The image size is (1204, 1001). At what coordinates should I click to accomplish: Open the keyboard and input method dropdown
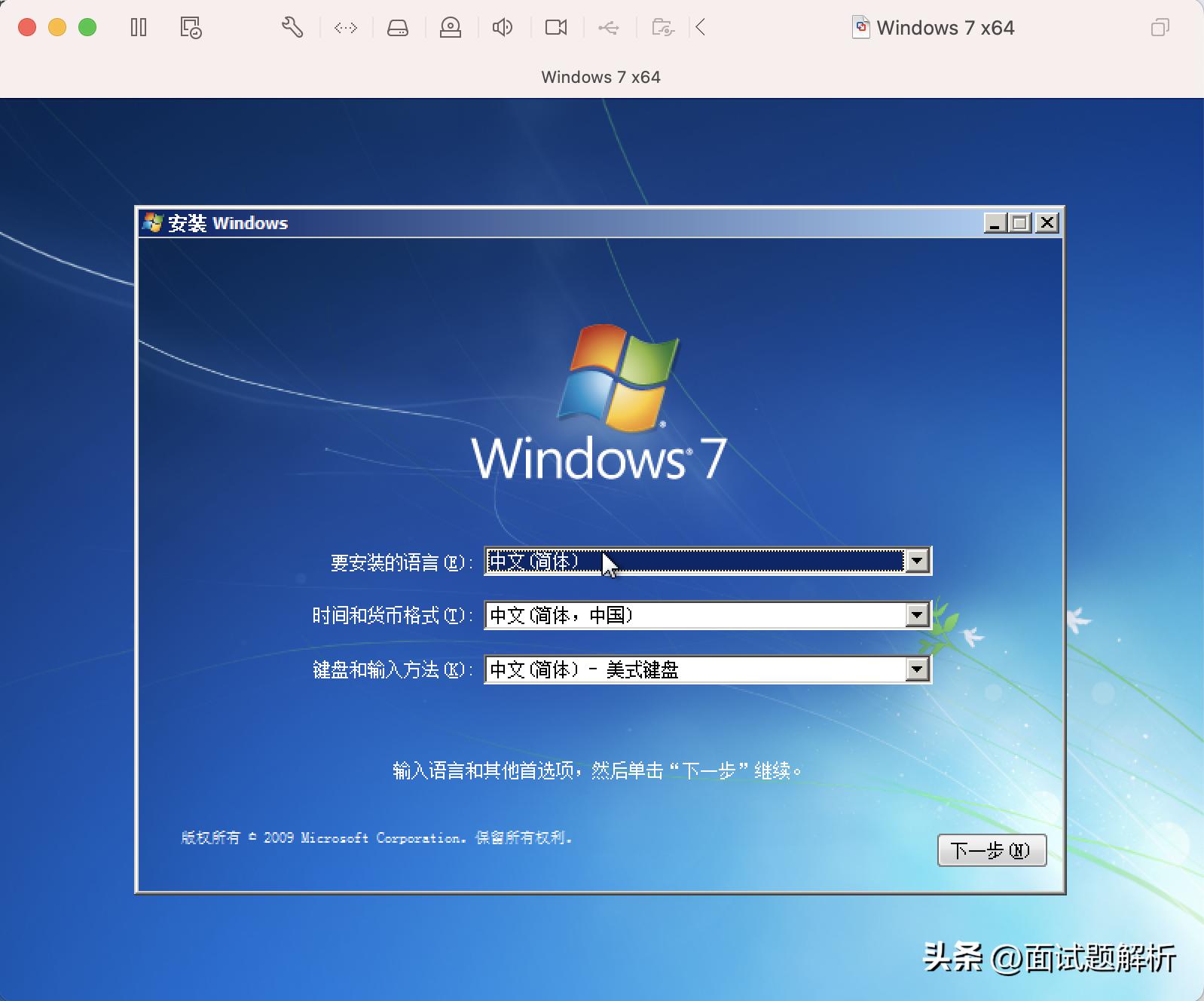(x=917, y=669)
